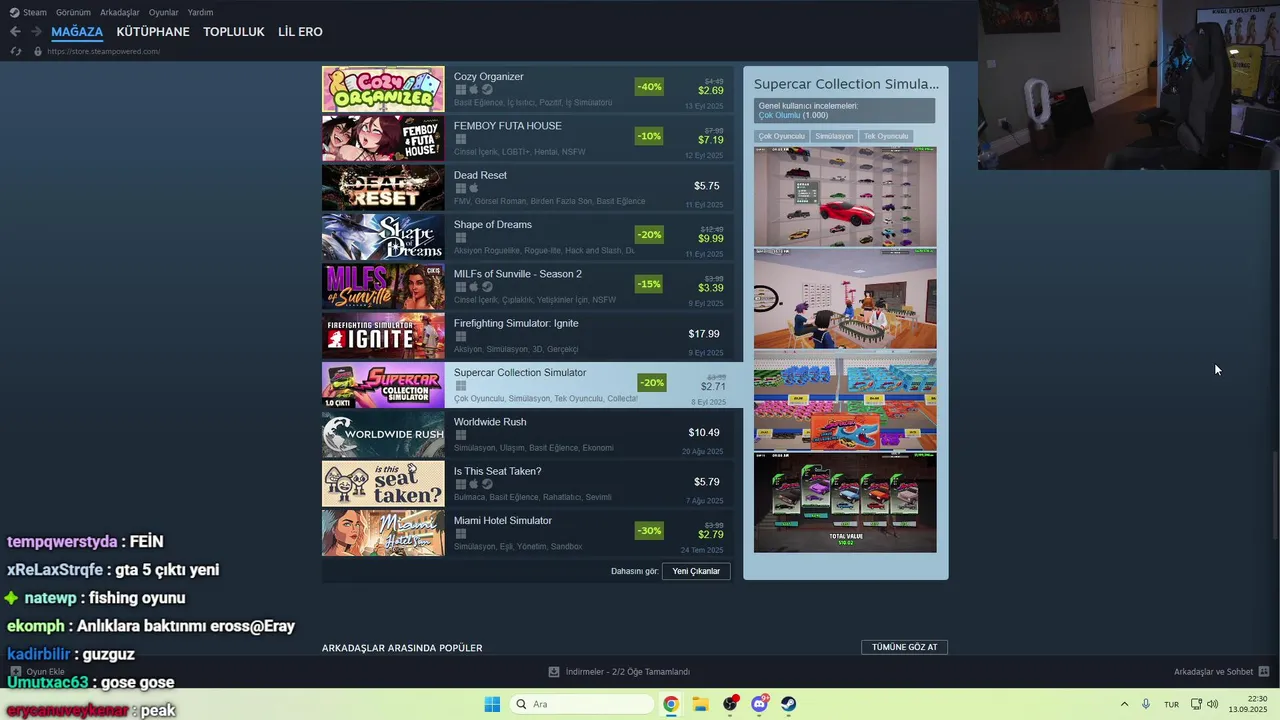Click the Windows icon under Miami Hotel Simulator

[x=461, y=534]
